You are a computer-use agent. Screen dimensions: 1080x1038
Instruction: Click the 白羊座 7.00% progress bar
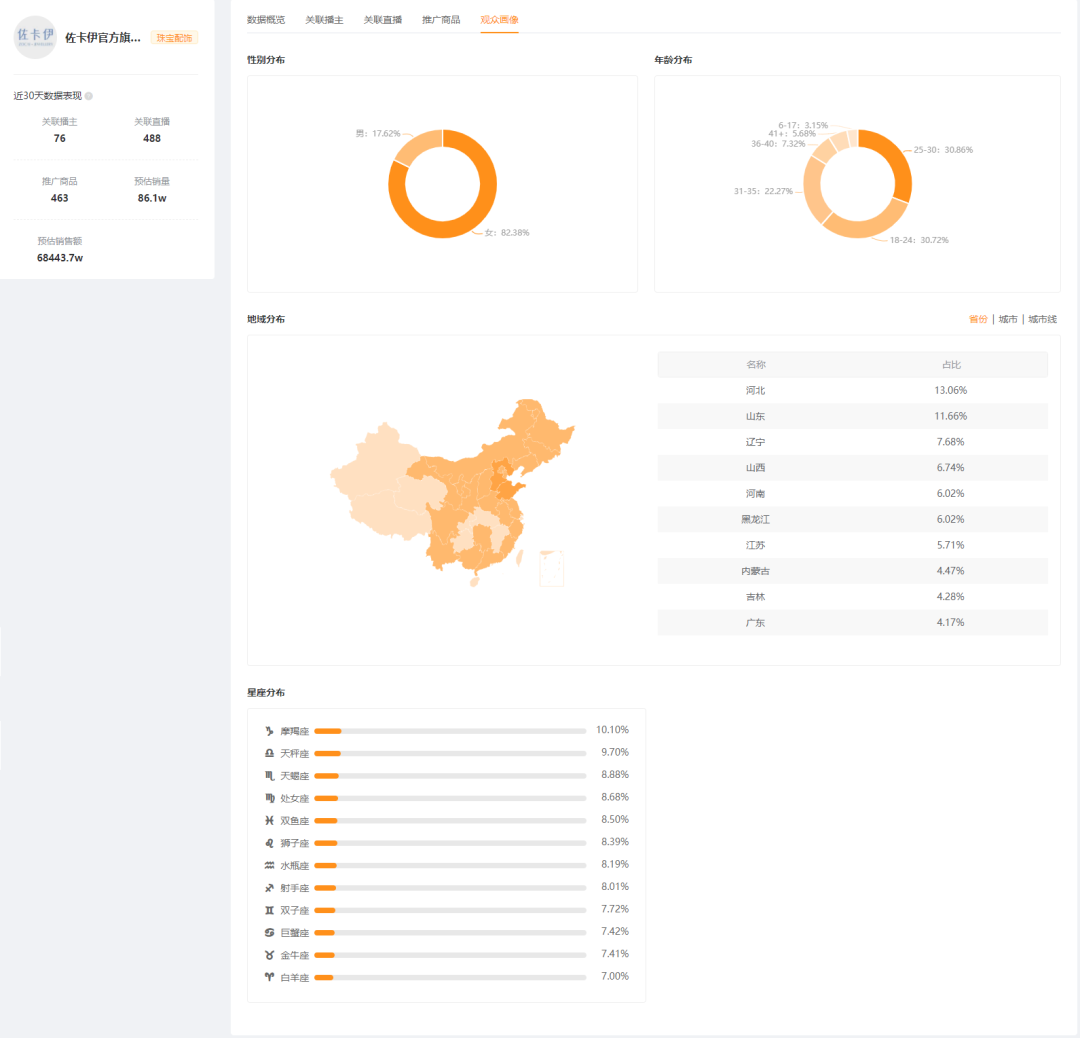(450, 977)
